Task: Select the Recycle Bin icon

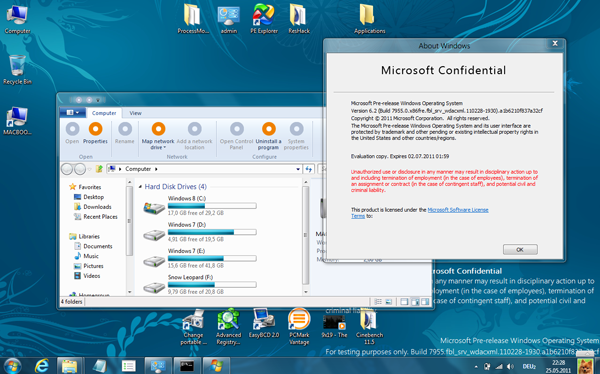Action: point(17,70)
